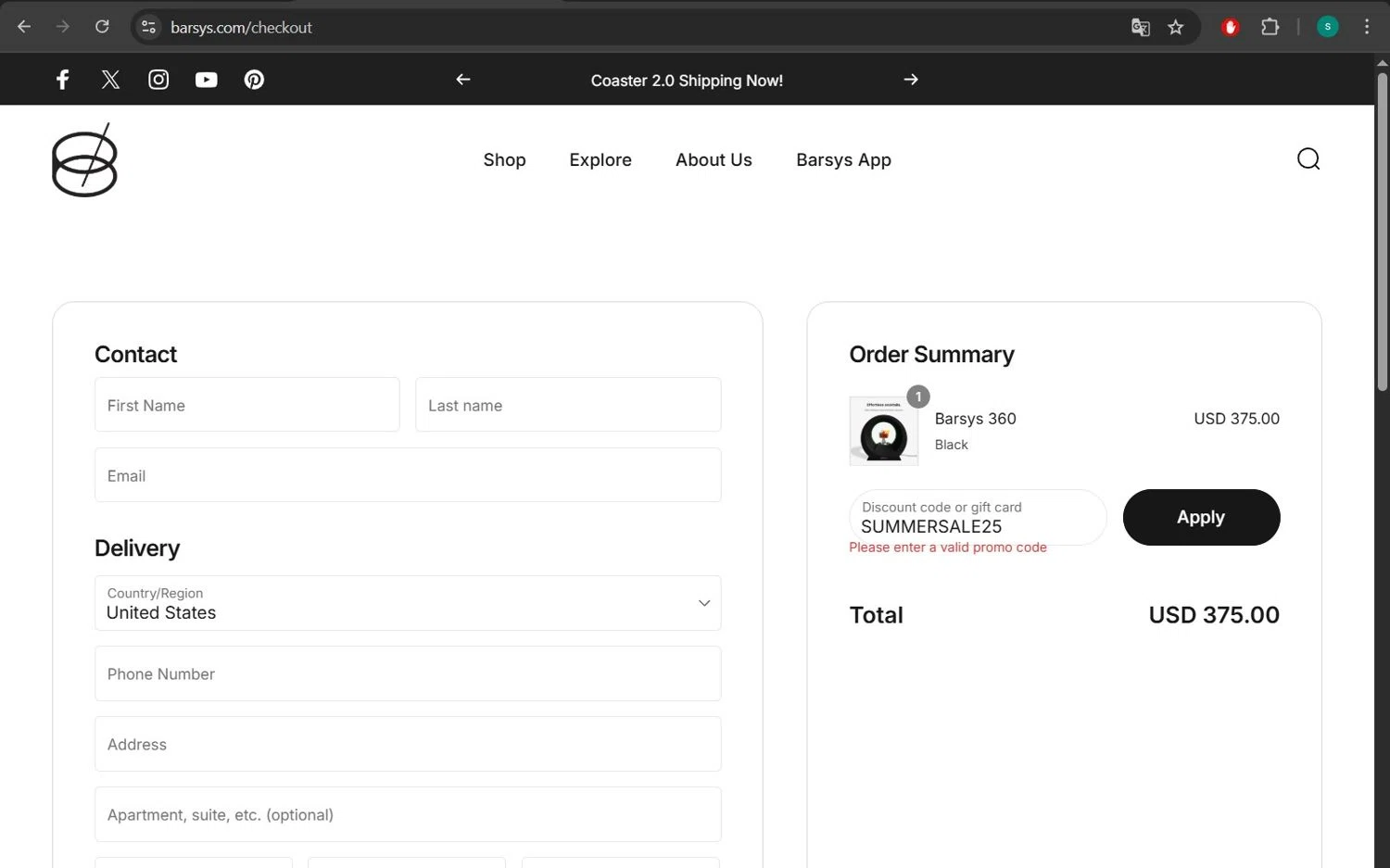
Task: Focus the Email field
Action: click(408, 475)
